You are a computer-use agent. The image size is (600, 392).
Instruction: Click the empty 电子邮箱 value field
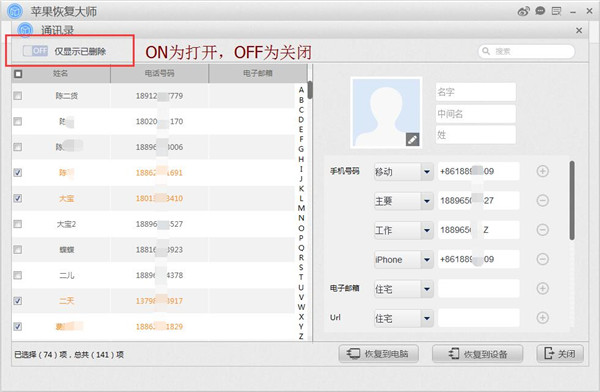pos(479,289)
